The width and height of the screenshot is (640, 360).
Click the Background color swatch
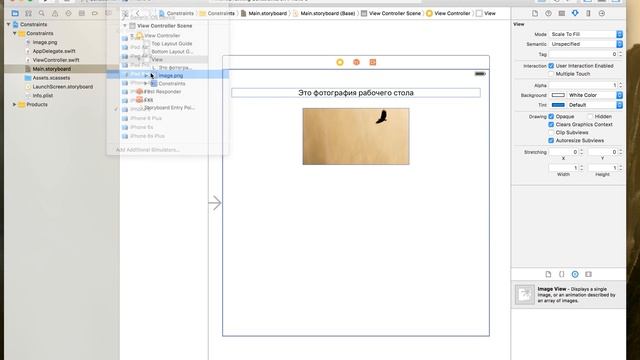(x=558, y=95)
